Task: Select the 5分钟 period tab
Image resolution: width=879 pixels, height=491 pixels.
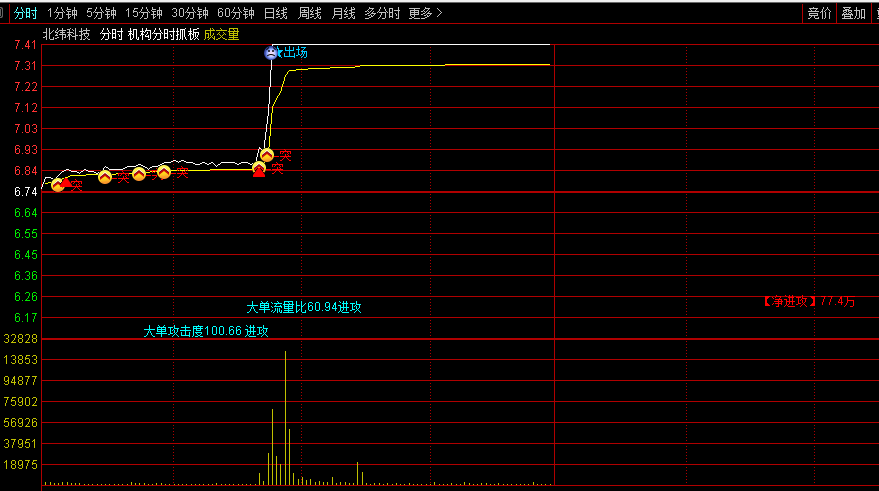Action: coord(101,13)
